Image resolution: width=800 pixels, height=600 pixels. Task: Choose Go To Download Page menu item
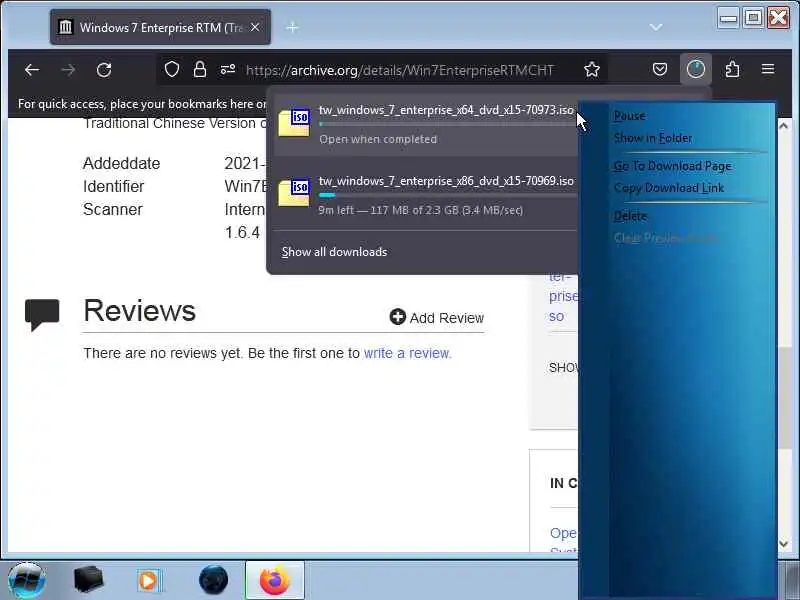[x=672, y=166]
